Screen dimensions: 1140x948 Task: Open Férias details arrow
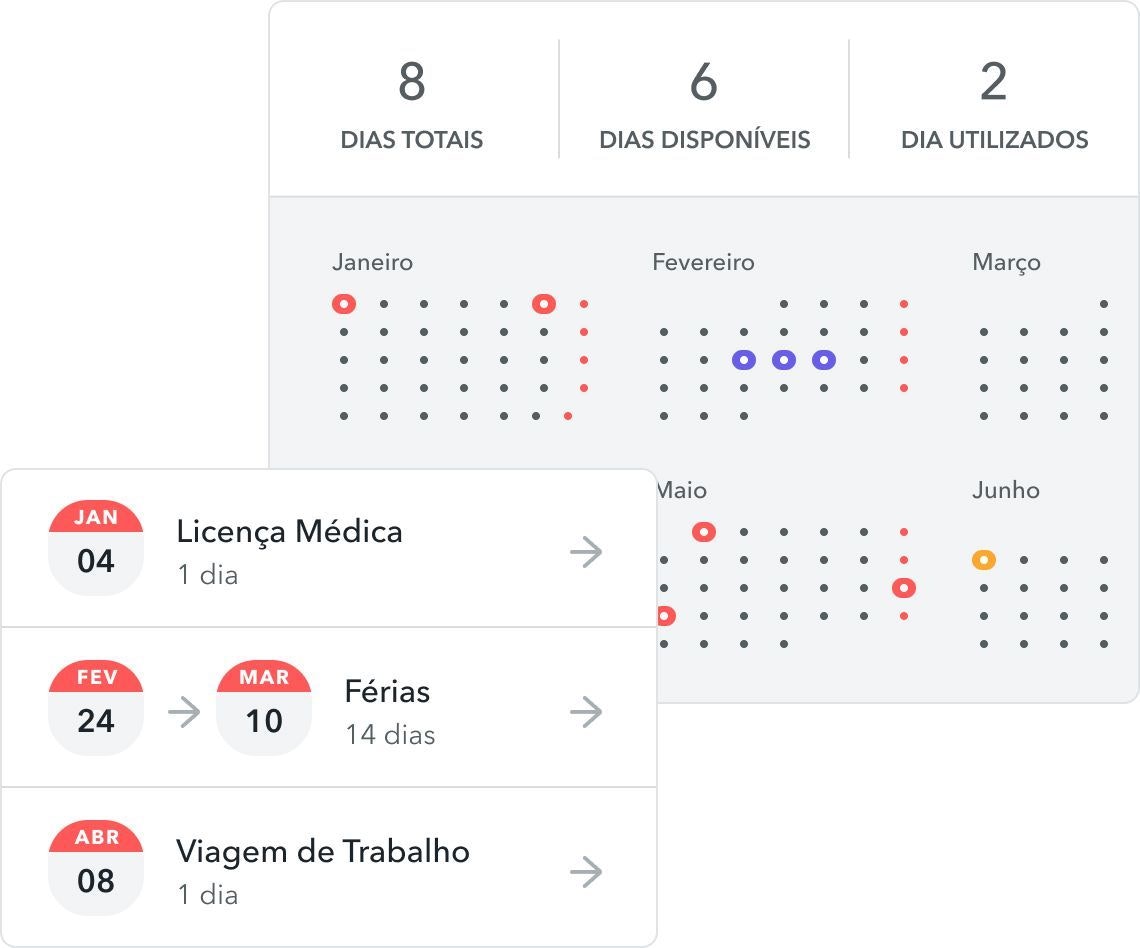tap(586, 712)
